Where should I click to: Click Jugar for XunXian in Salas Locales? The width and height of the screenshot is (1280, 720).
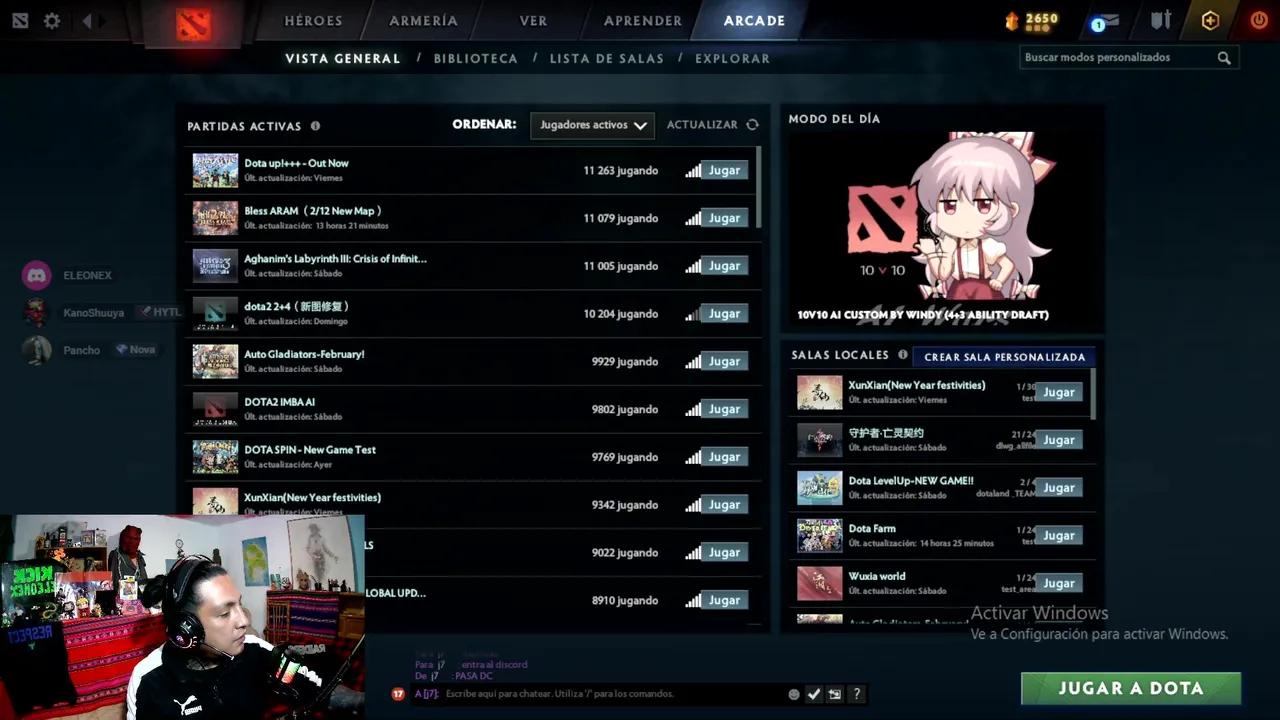1058,392
